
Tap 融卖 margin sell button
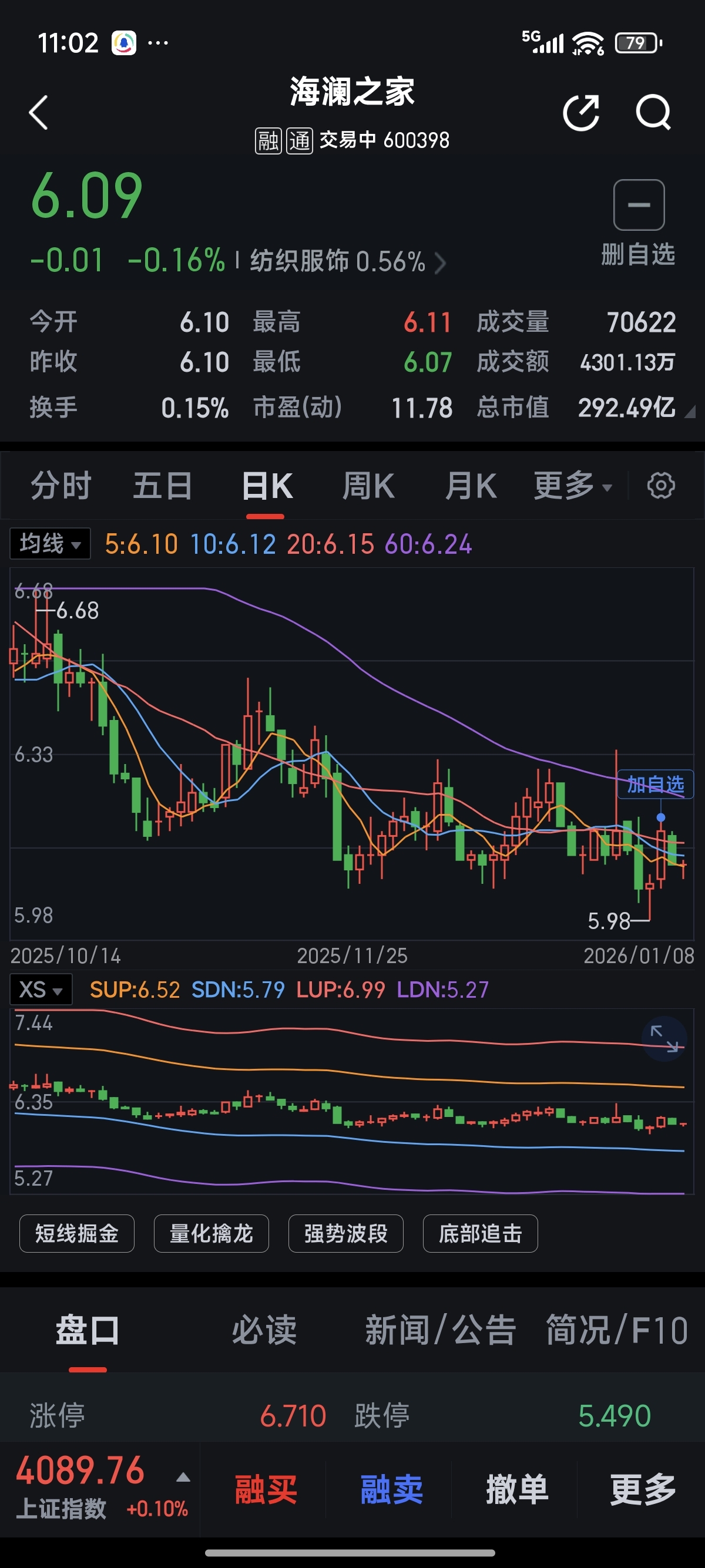[x=391, y=1489]
